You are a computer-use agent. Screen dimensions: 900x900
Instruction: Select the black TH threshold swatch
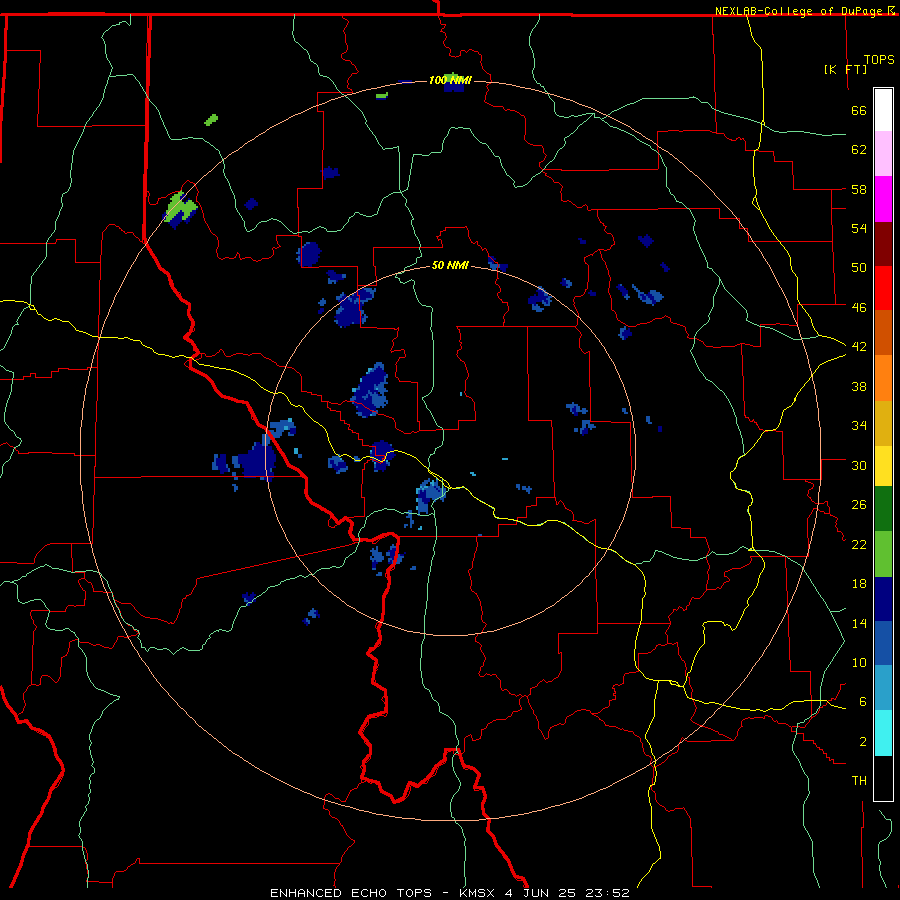coord(883,778)
